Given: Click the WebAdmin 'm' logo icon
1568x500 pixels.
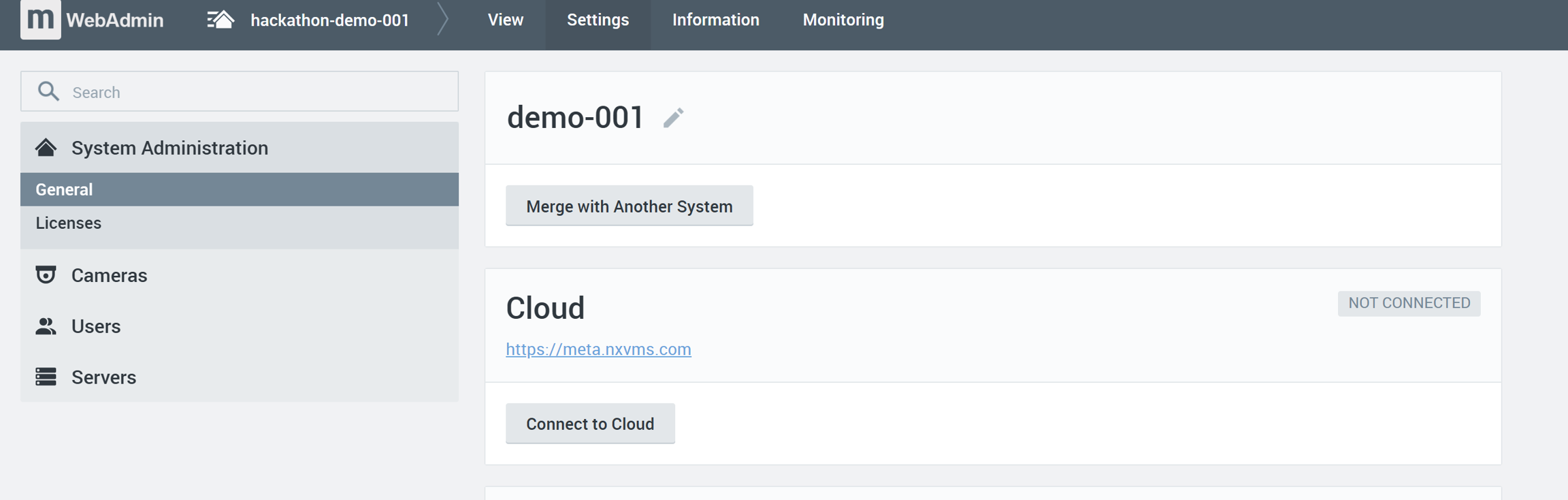Looking at the screenshot, I should 40,19.
